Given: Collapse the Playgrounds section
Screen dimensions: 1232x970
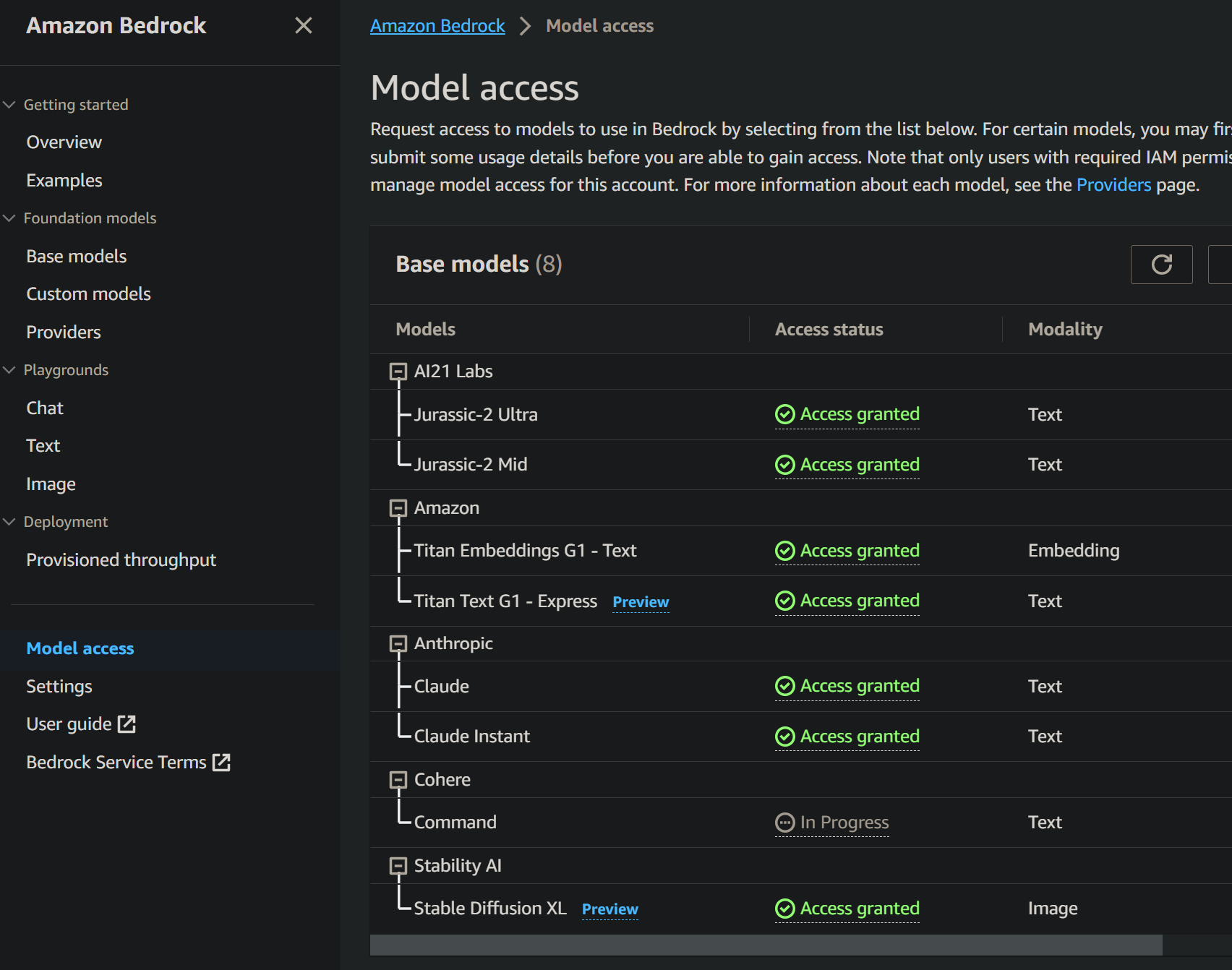Looking at the screenshot, I should point(9,370).
